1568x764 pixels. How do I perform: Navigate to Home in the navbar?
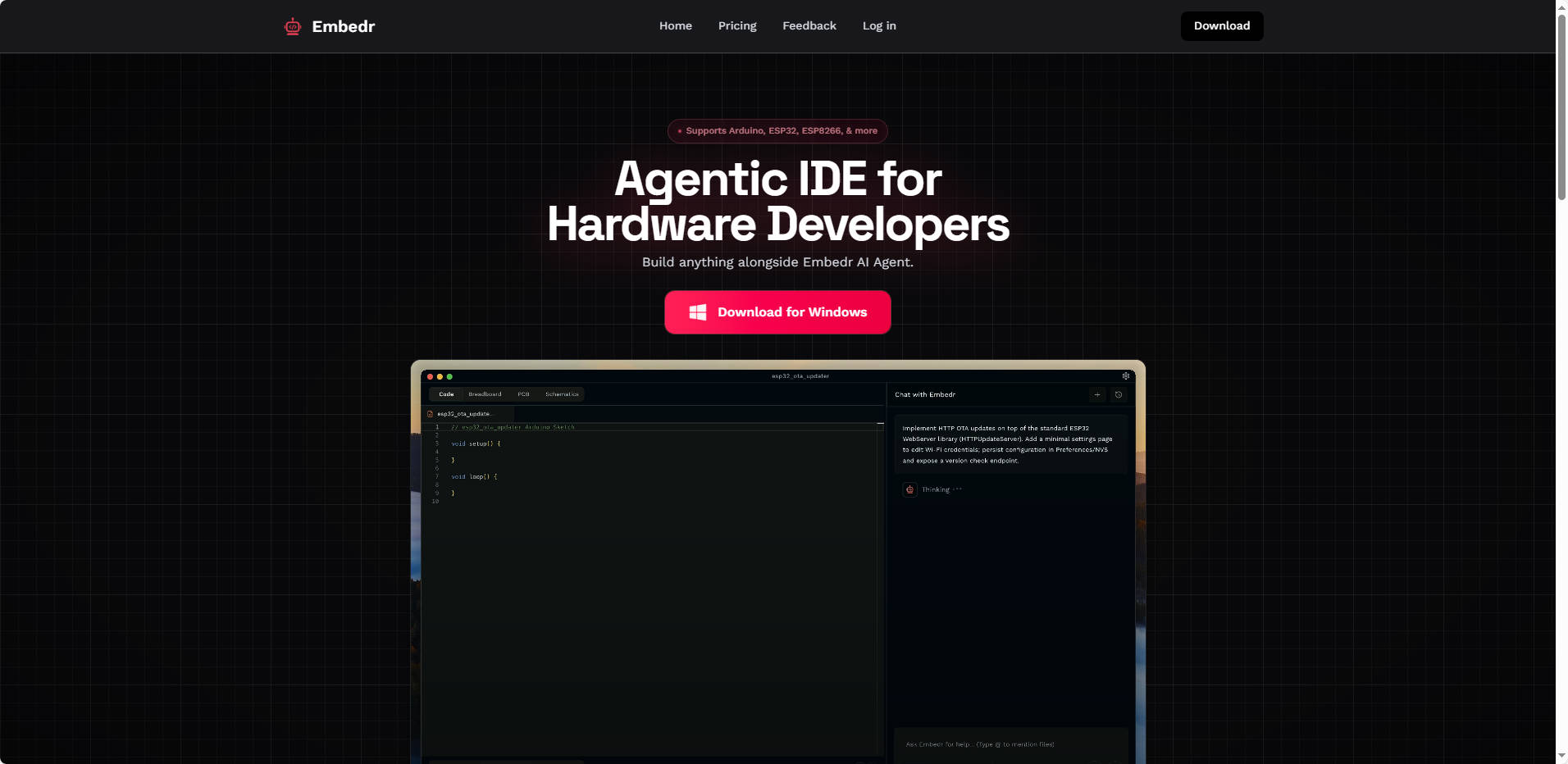675,26
